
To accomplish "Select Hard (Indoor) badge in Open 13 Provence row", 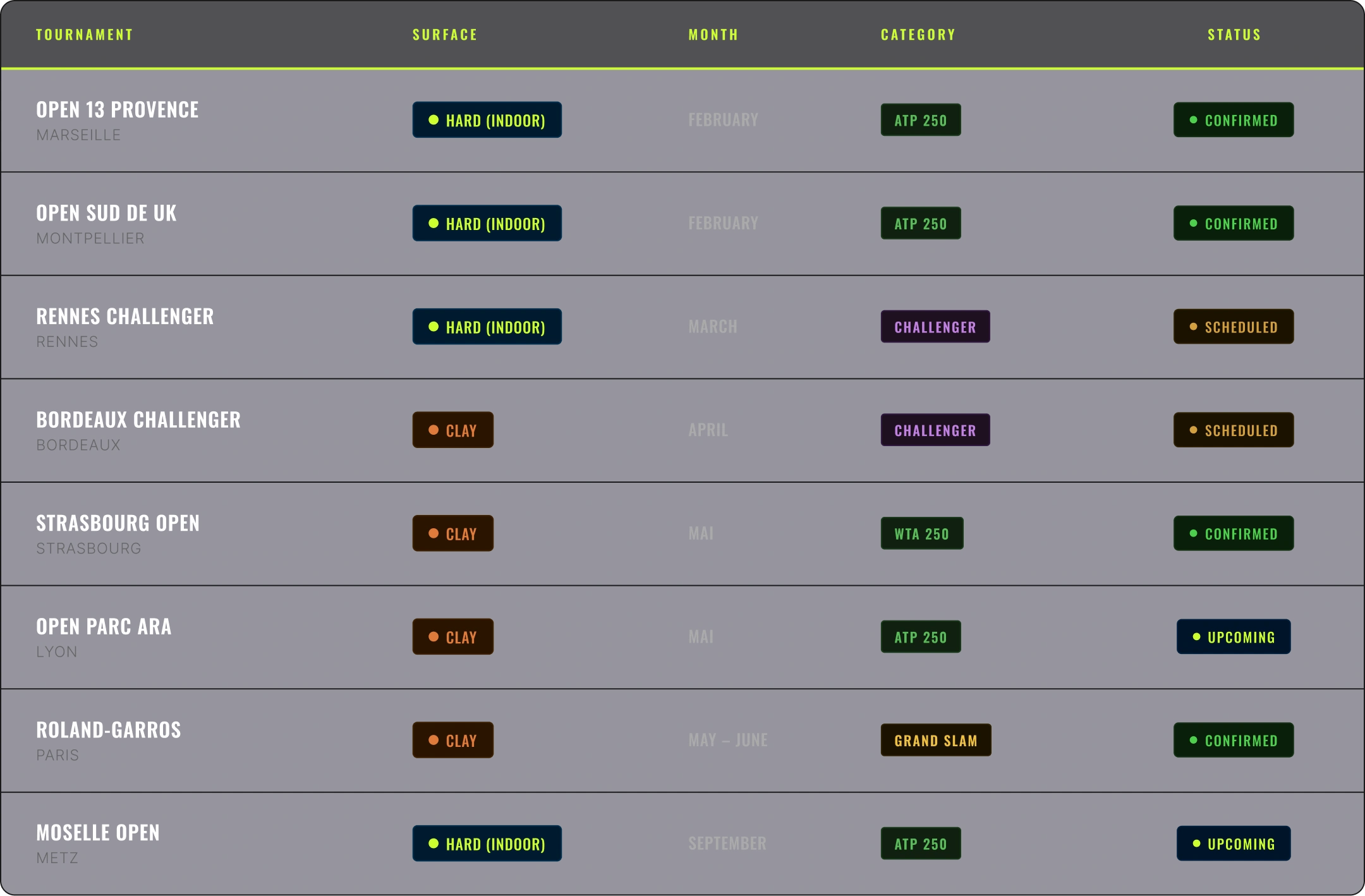I will point(487,120).
